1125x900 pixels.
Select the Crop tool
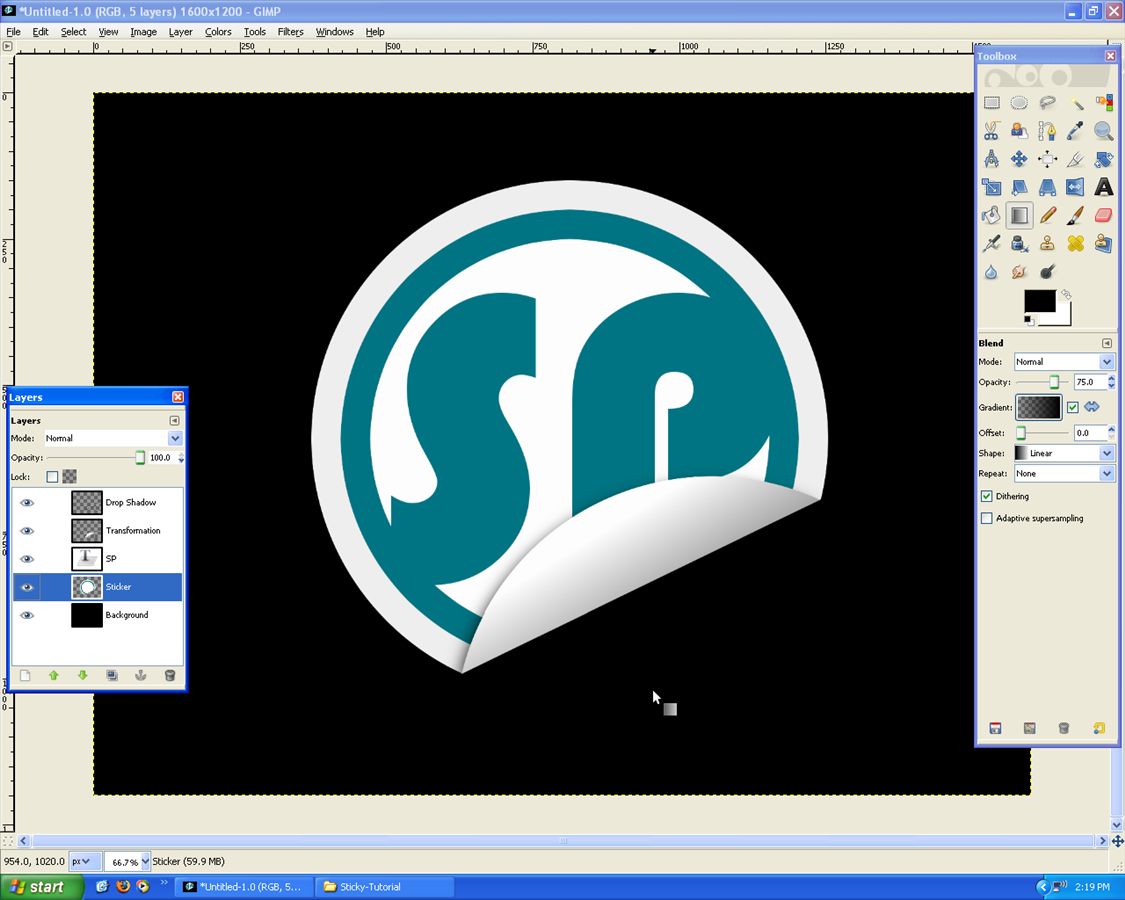[x=1075, y=159]
